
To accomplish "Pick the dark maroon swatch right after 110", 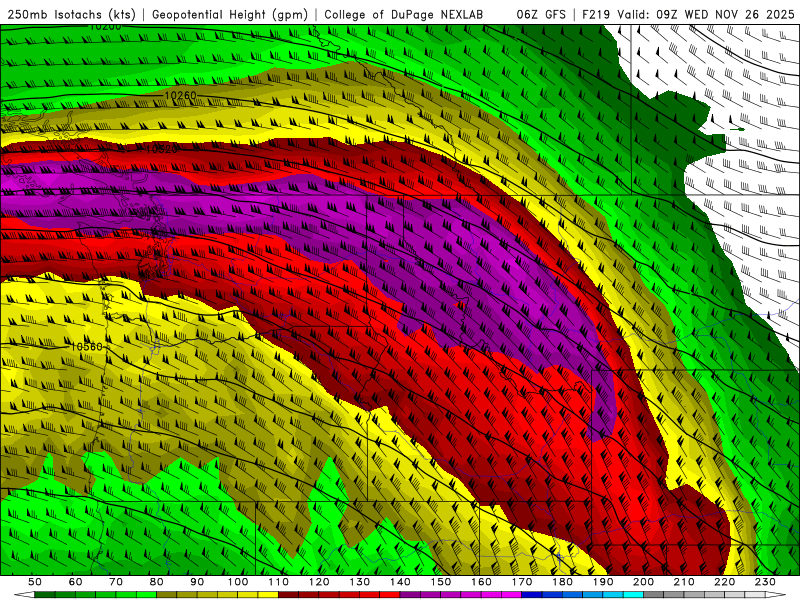I will coord(289,595).
